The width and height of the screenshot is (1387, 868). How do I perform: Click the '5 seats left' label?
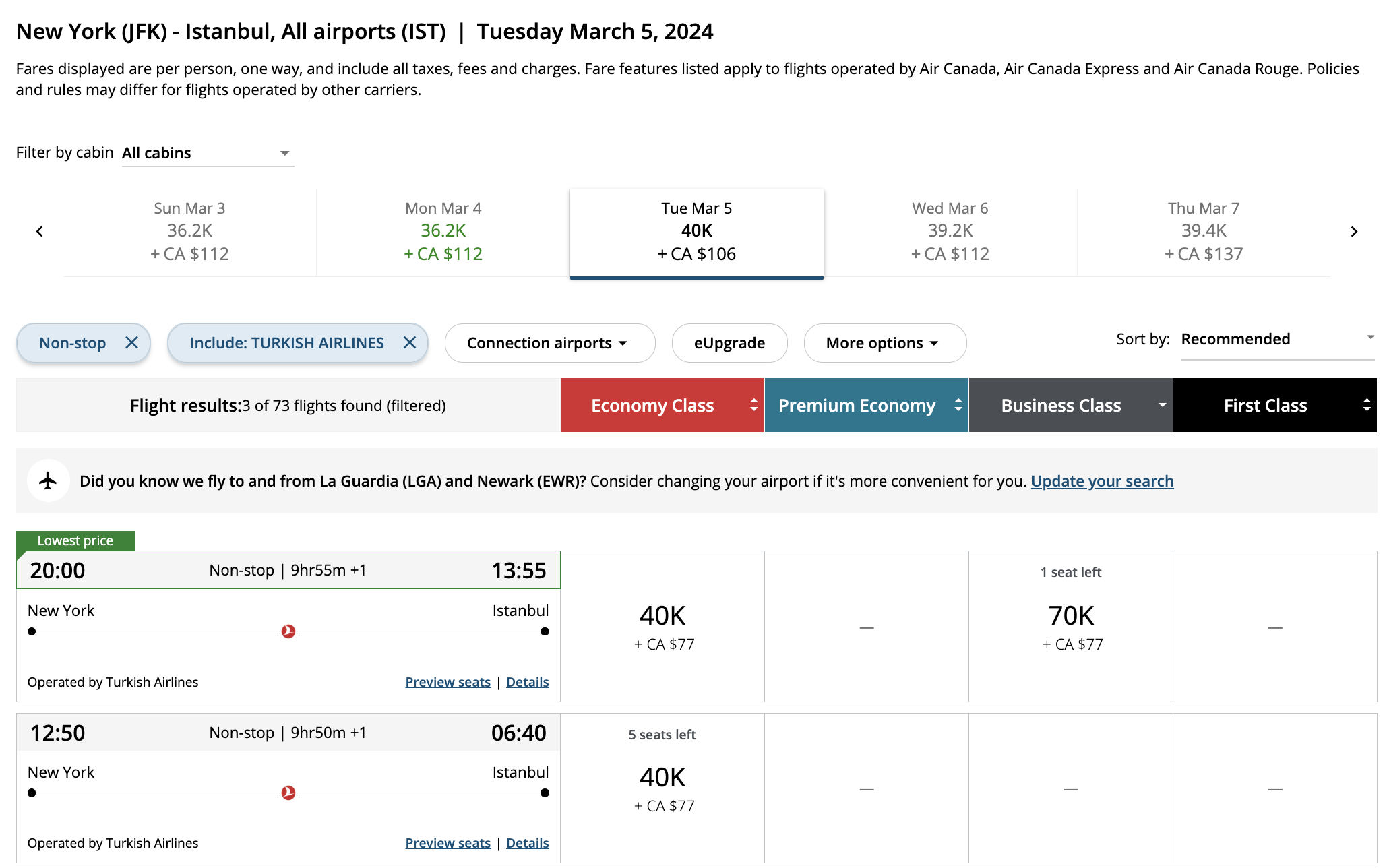click(662, 735)
